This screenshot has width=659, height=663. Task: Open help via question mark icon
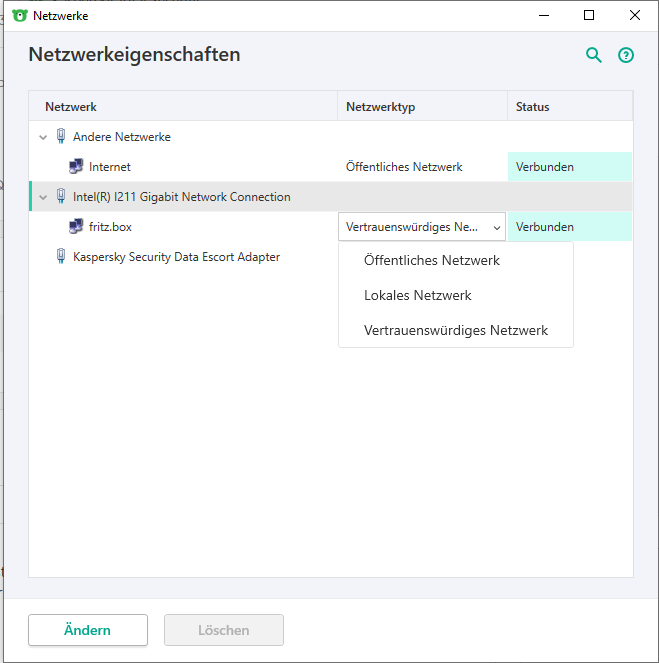click(626, 56)
